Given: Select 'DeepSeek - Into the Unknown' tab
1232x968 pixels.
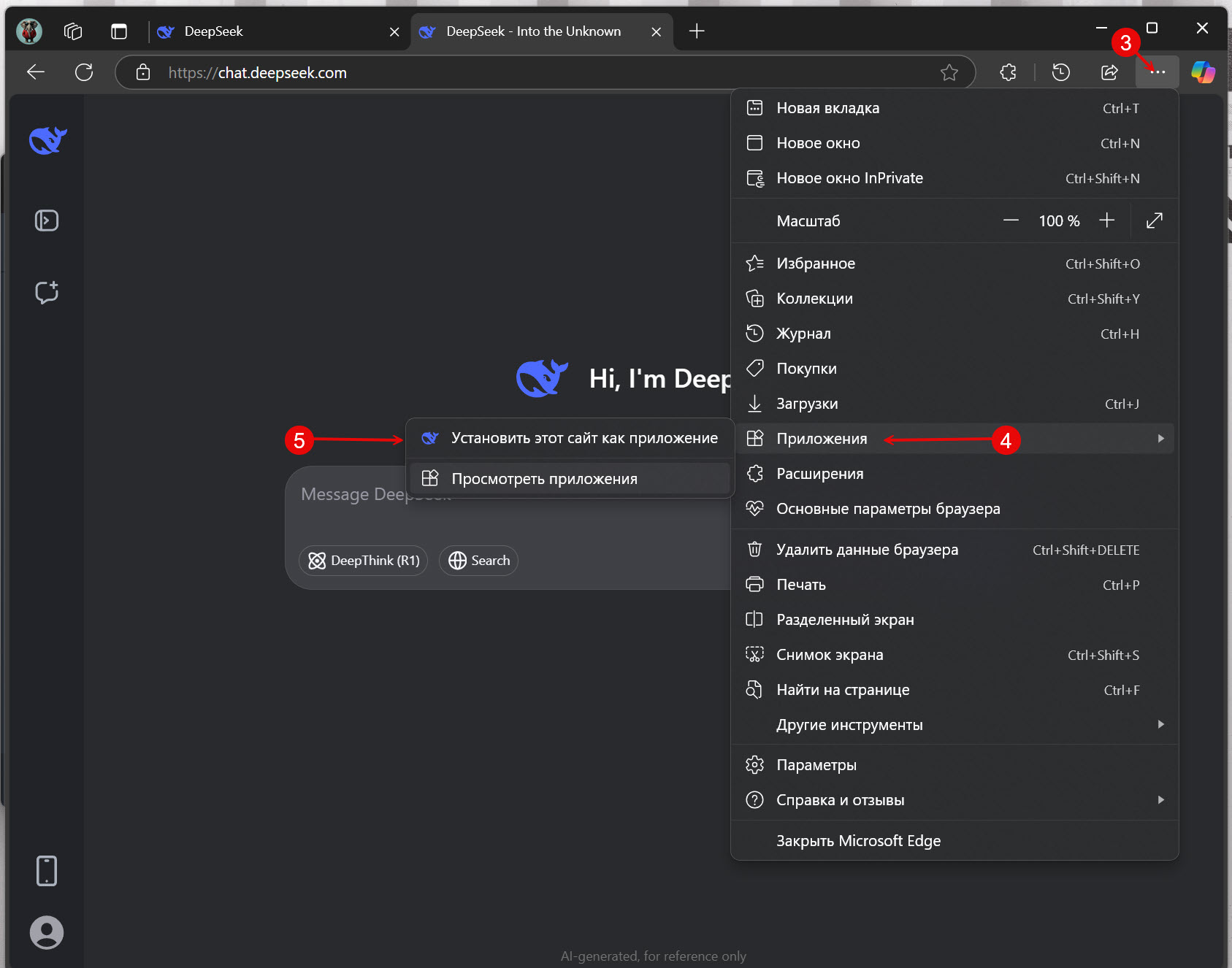Looking at the screenshot, I should [x=541, y=31].
